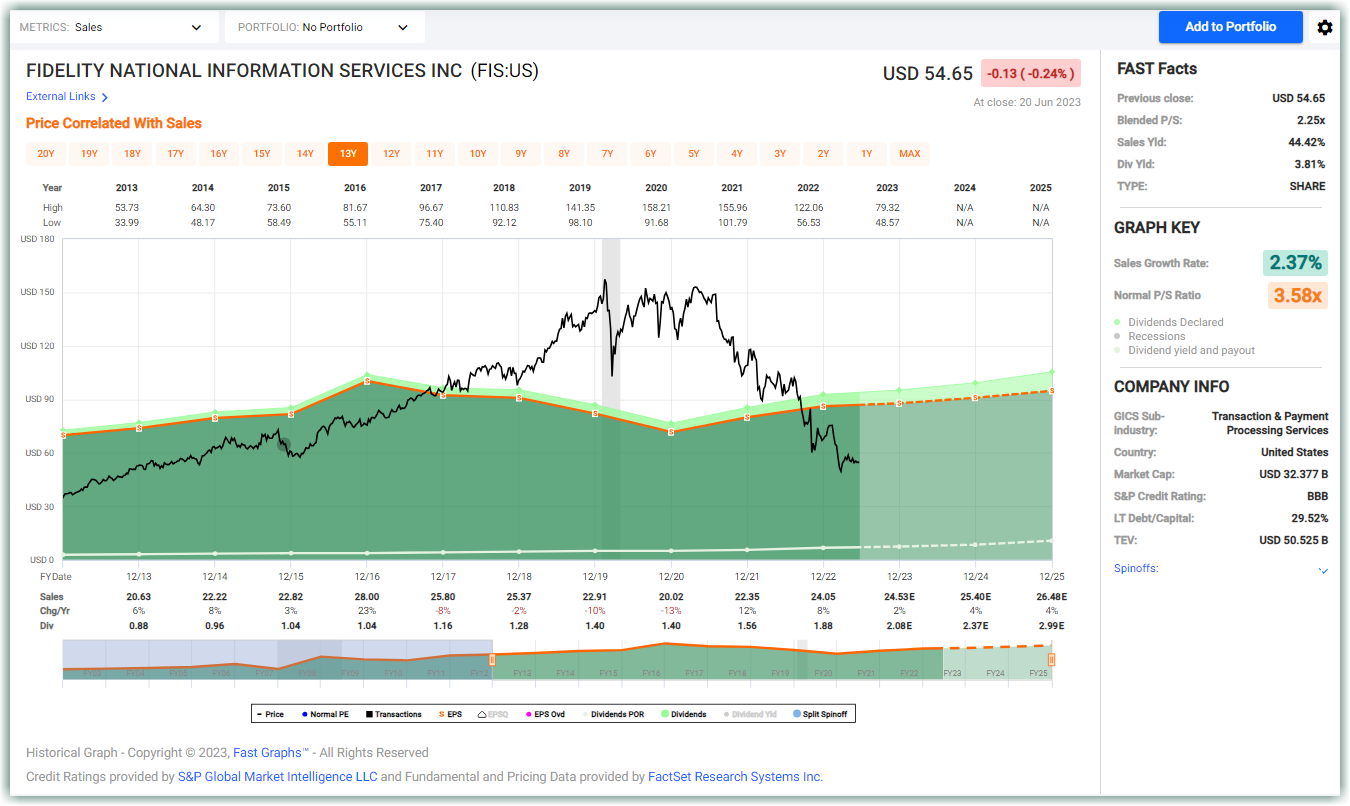Click the Blended P/S value 2.25x
Image resolution: width=1350 pixels, height=806 pixels.
[x=1310, y=120]
